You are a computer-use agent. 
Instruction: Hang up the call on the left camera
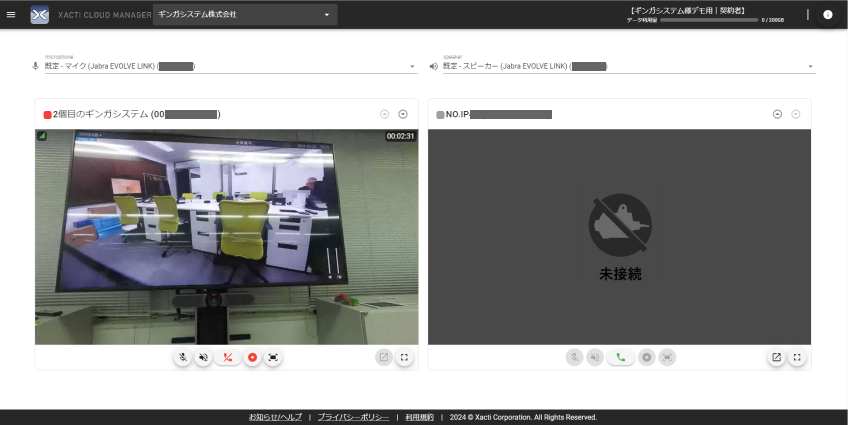pos(228,357)
